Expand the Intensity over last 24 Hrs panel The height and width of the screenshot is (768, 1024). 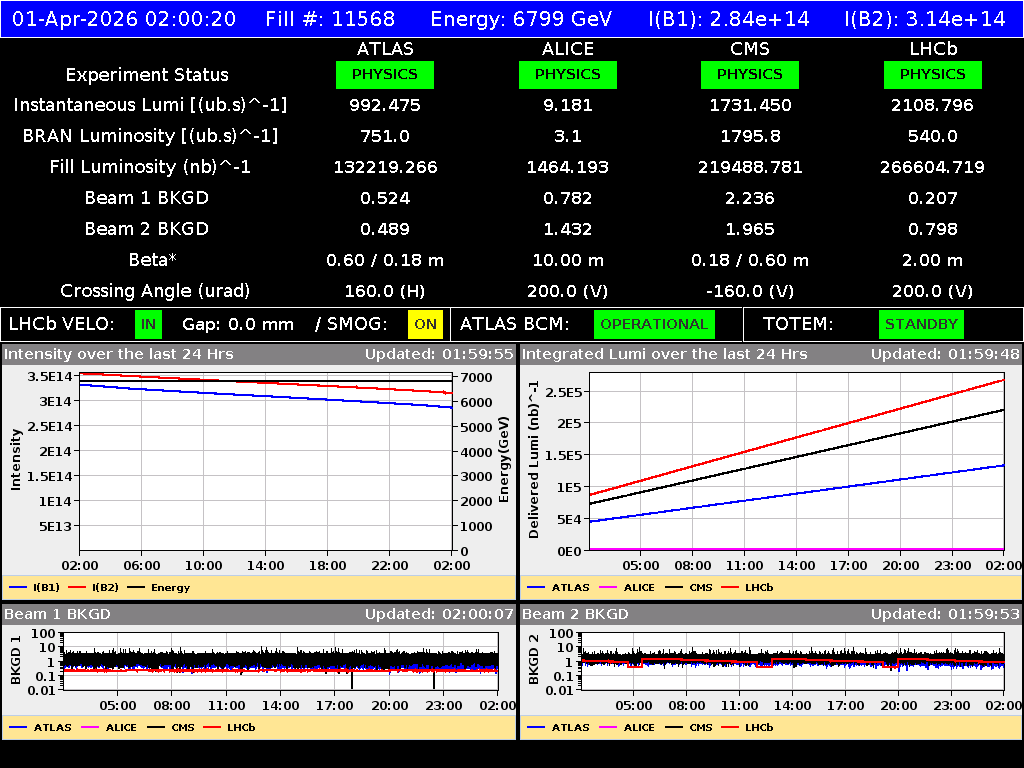[120, 354]
